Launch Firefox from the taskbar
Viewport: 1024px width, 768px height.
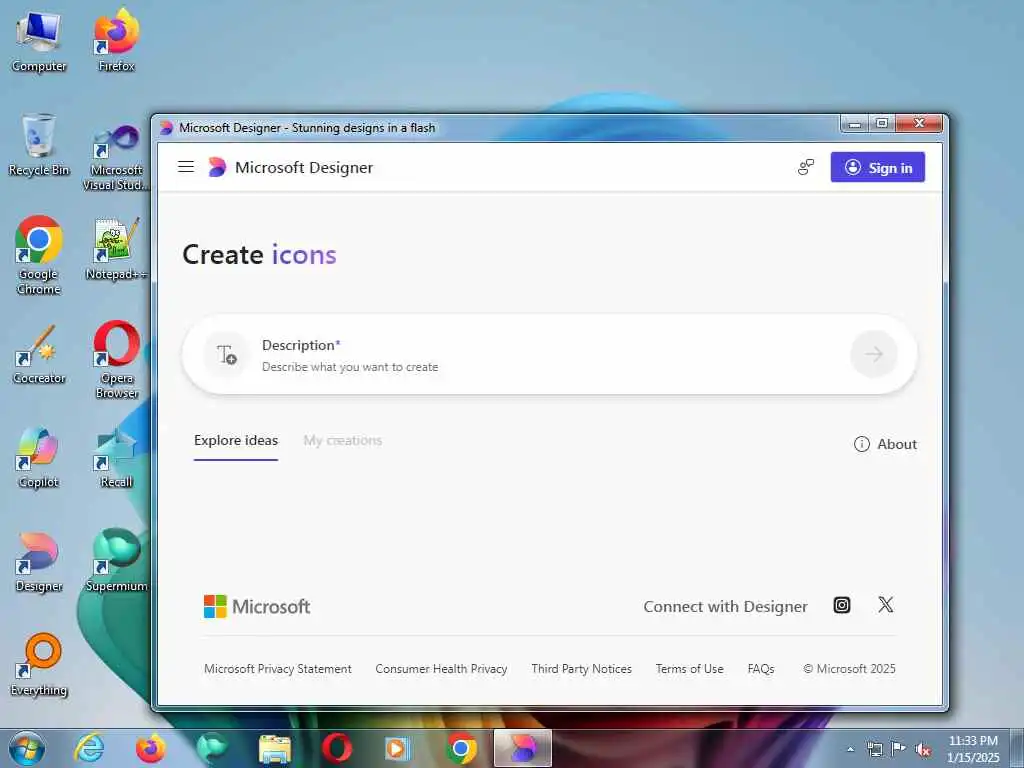point(150,748)
